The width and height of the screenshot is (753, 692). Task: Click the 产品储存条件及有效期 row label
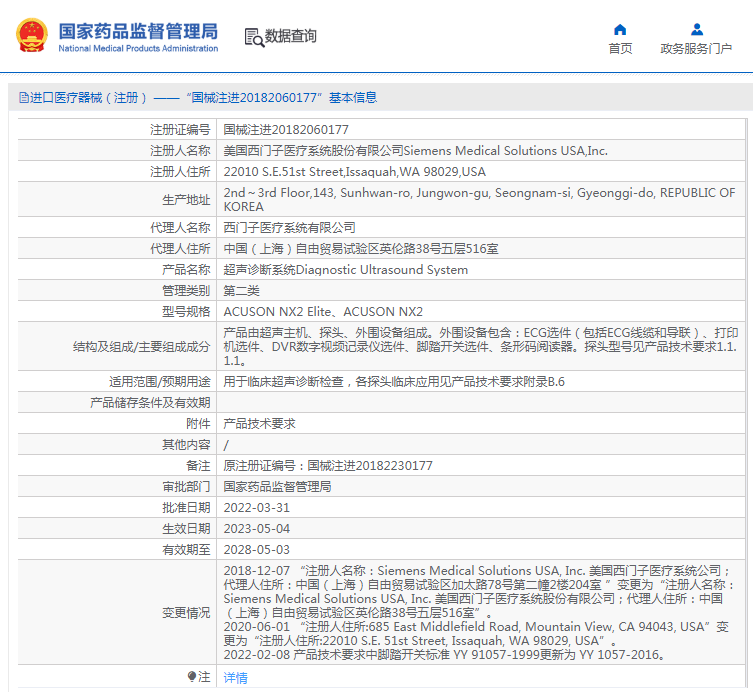pos(150,403)
